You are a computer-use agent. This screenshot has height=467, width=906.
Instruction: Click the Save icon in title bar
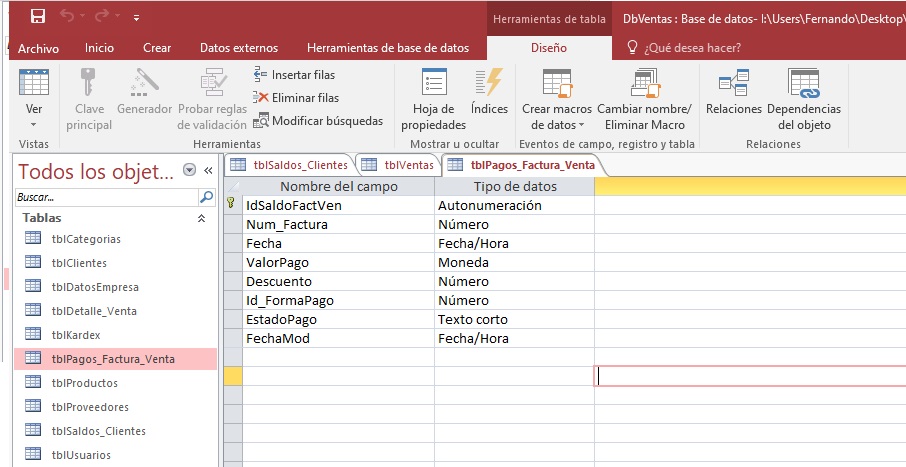pos(38,16)
